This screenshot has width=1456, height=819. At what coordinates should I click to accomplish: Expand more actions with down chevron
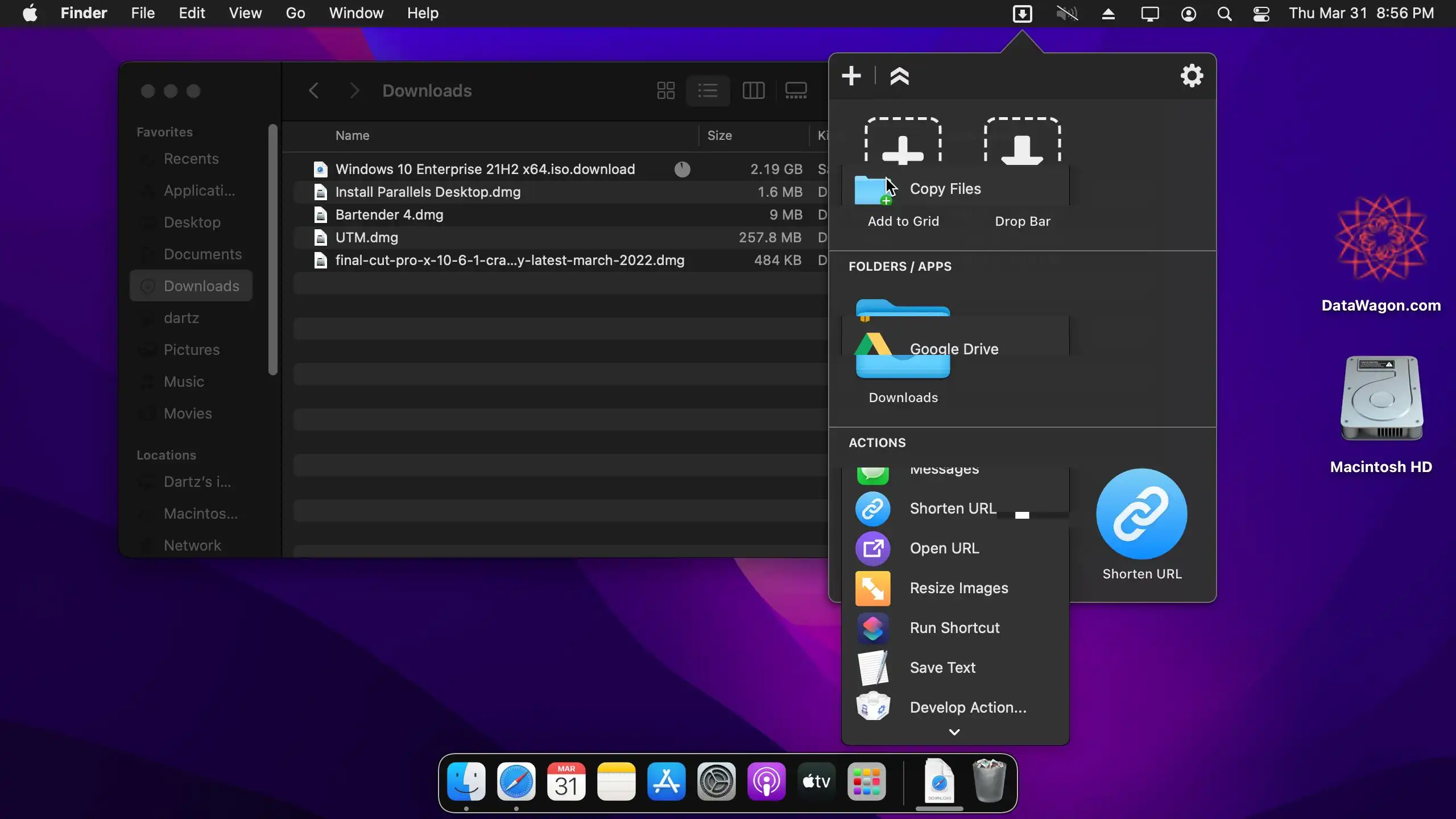954,732
